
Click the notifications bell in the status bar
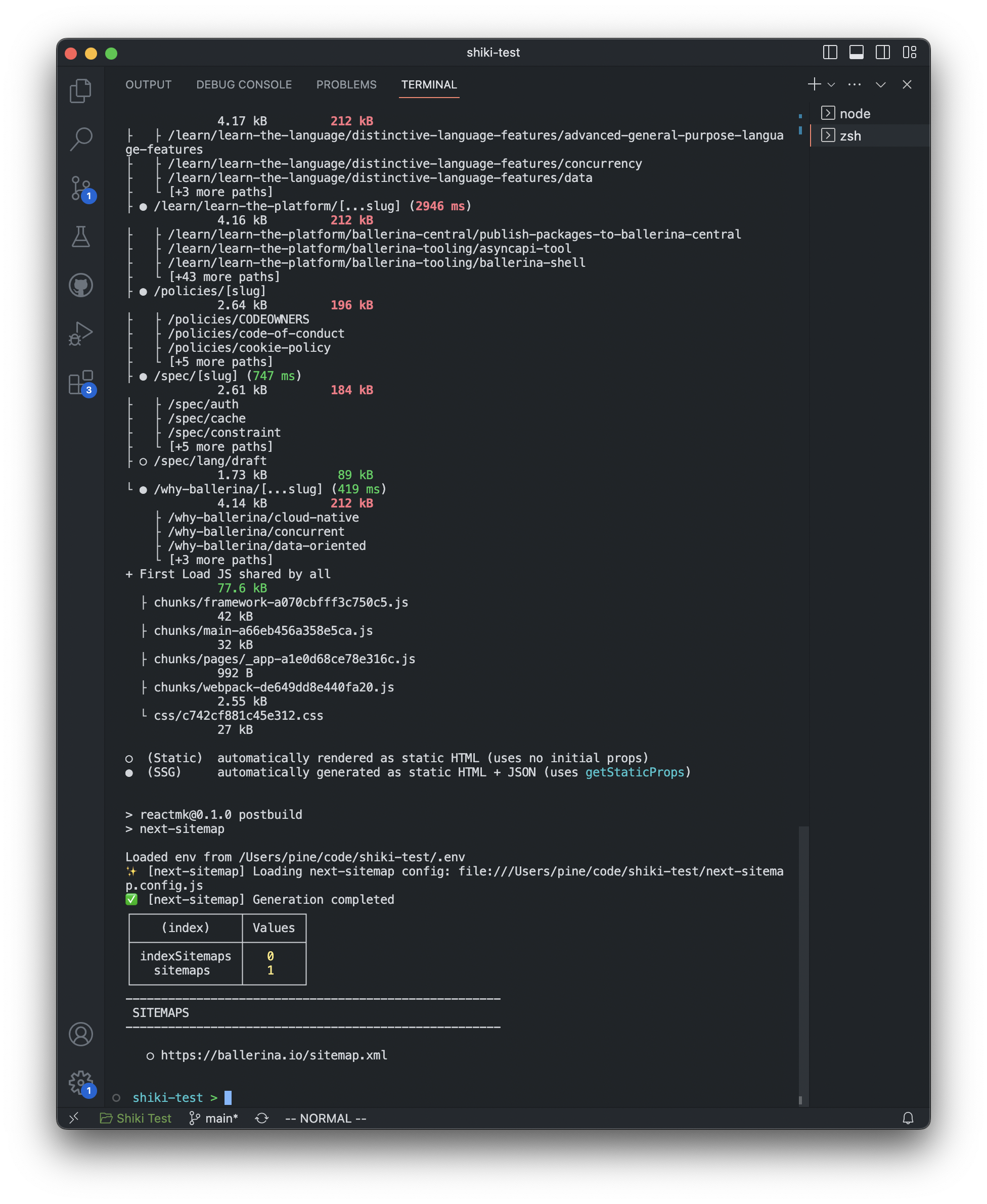pyautogui.click(x=908, y=1118)
